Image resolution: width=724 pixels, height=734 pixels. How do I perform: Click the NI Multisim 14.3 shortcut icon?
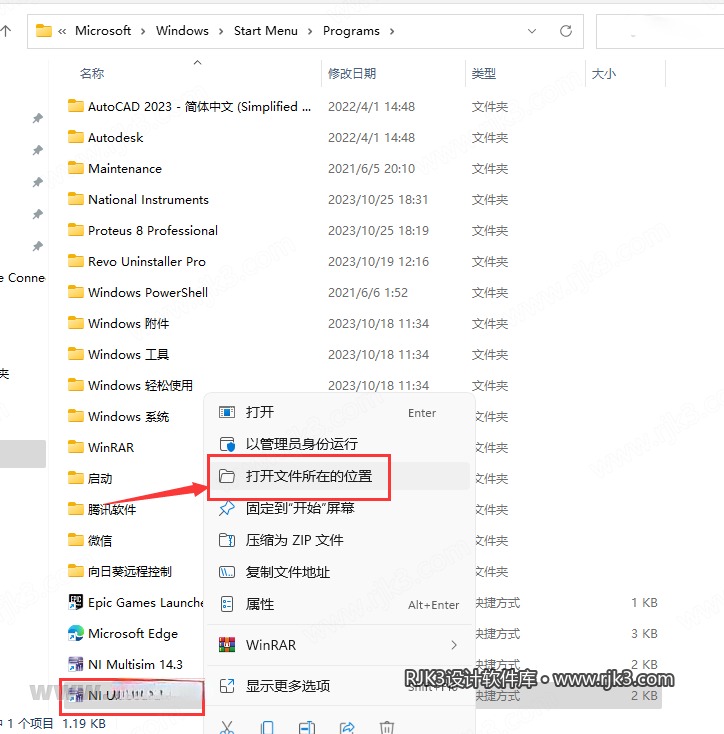coord(76,664)
